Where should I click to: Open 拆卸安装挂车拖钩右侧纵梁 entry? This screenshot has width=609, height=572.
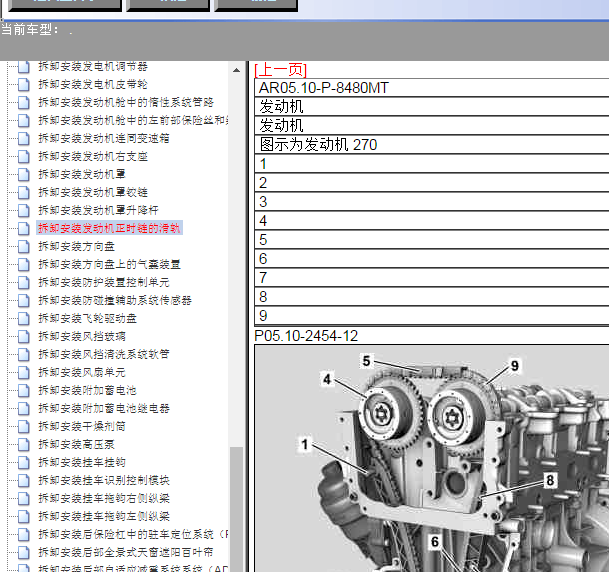(x=104, y=498)
